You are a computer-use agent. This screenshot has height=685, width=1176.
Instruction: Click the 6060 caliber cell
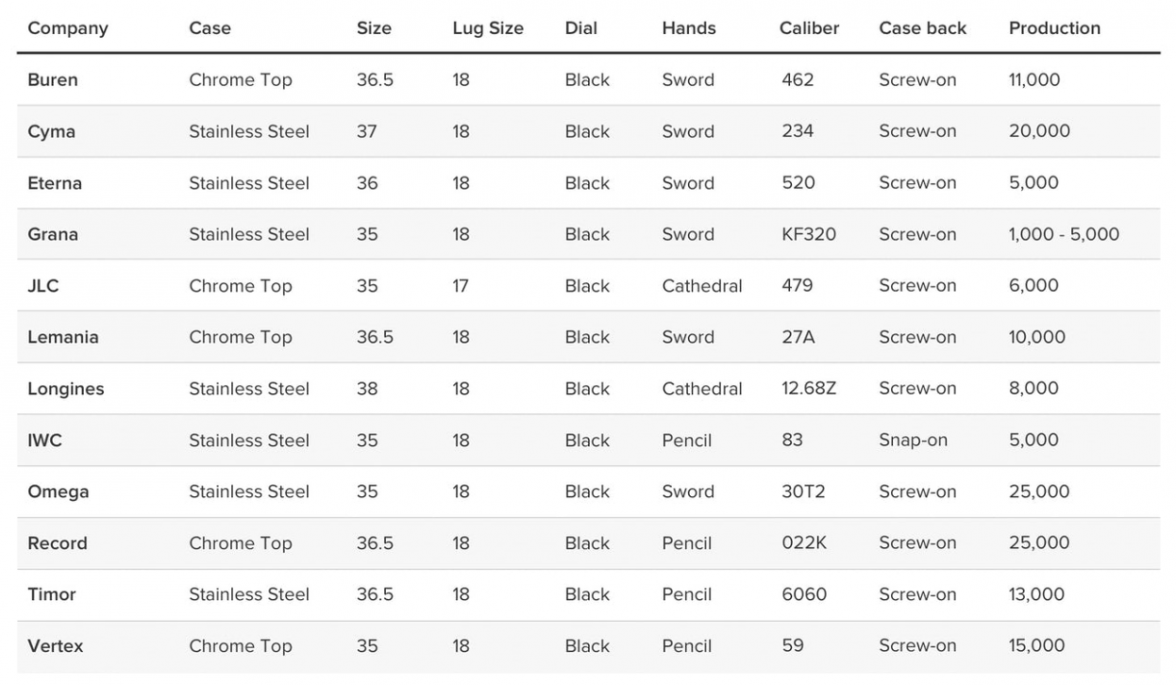[x=804, y=595]
